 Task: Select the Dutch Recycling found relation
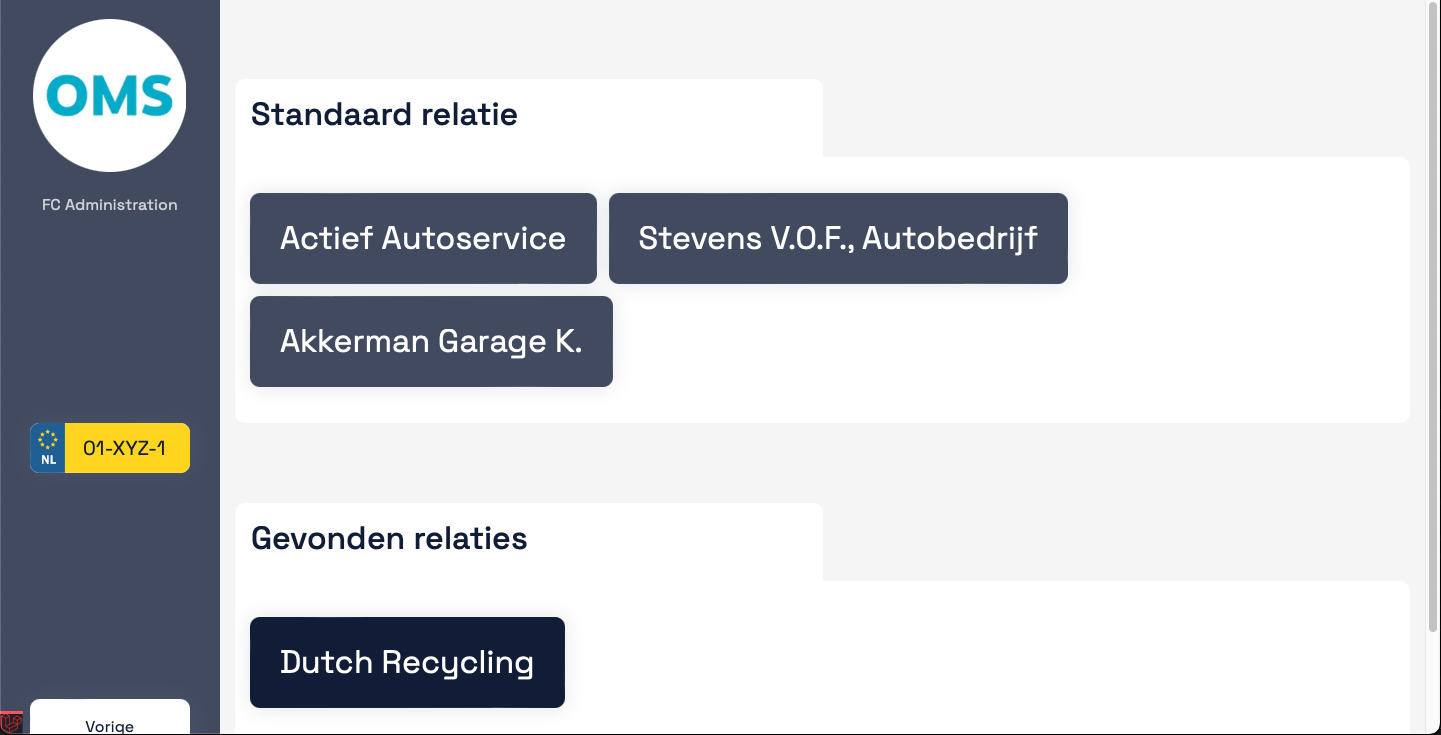[x=407, y=662]
